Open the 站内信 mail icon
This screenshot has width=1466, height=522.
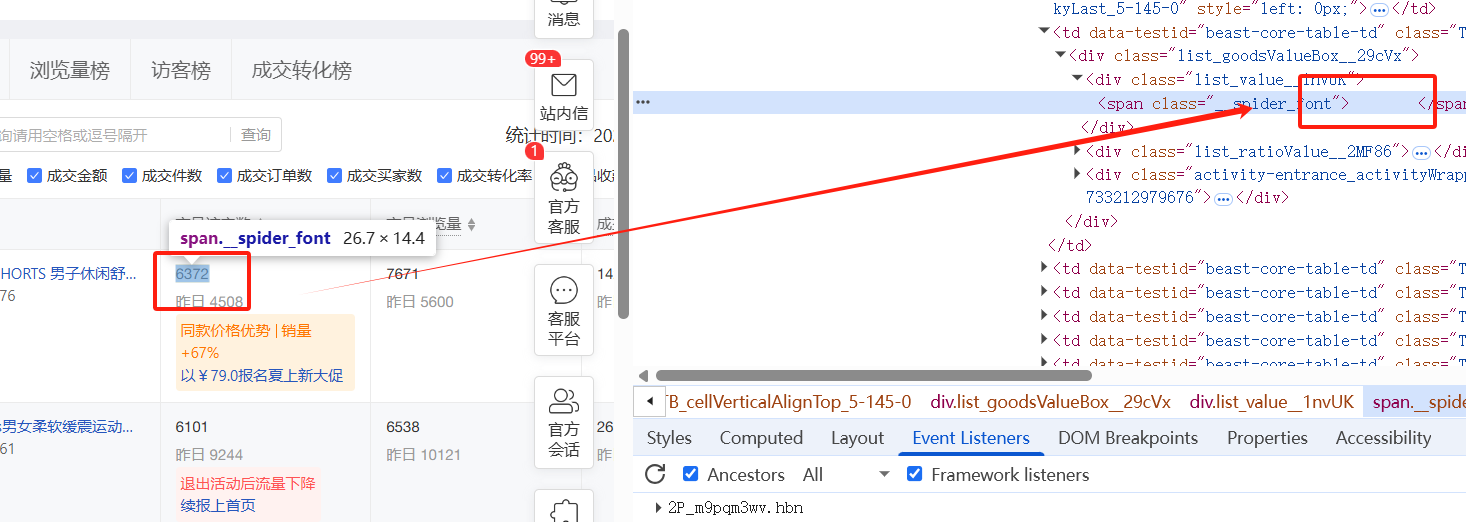[x=564, y=85]
